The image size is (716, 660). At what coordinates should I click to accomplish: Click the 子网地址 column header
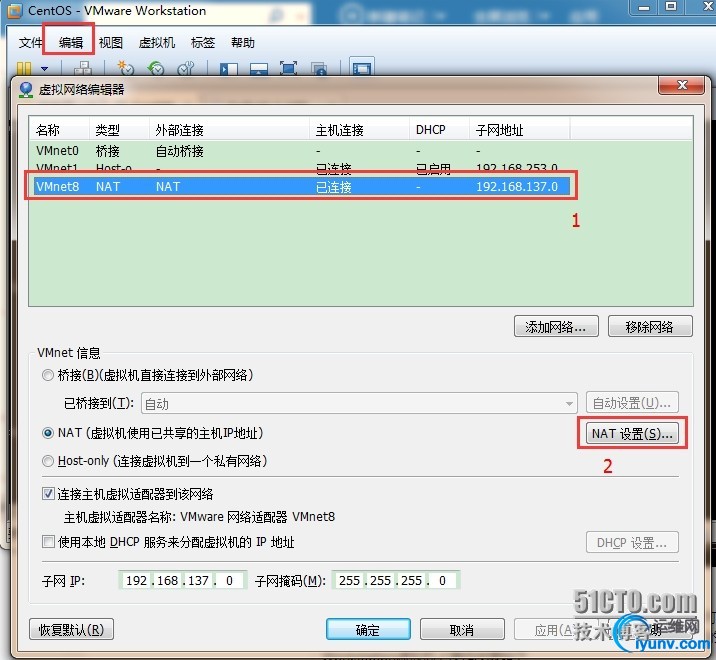tap(520, 130)
